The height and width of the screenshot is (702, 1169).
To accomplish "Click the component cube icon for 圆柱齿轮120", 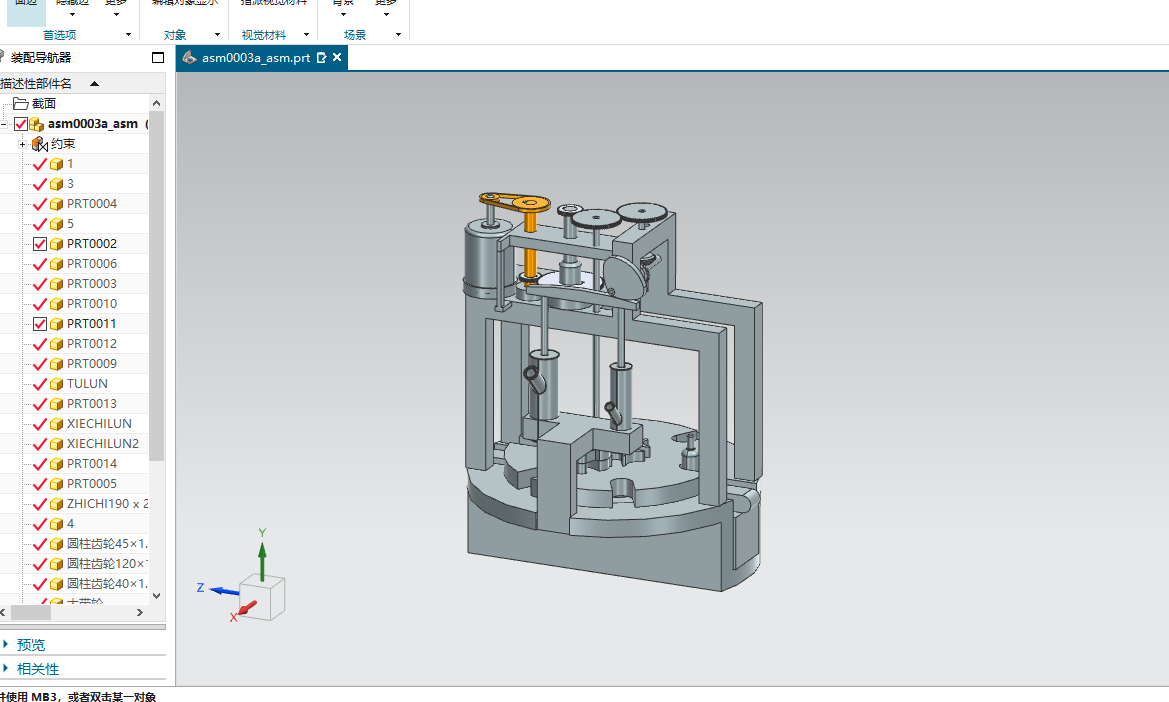I will pyautogui.click(x=57, y=564).
